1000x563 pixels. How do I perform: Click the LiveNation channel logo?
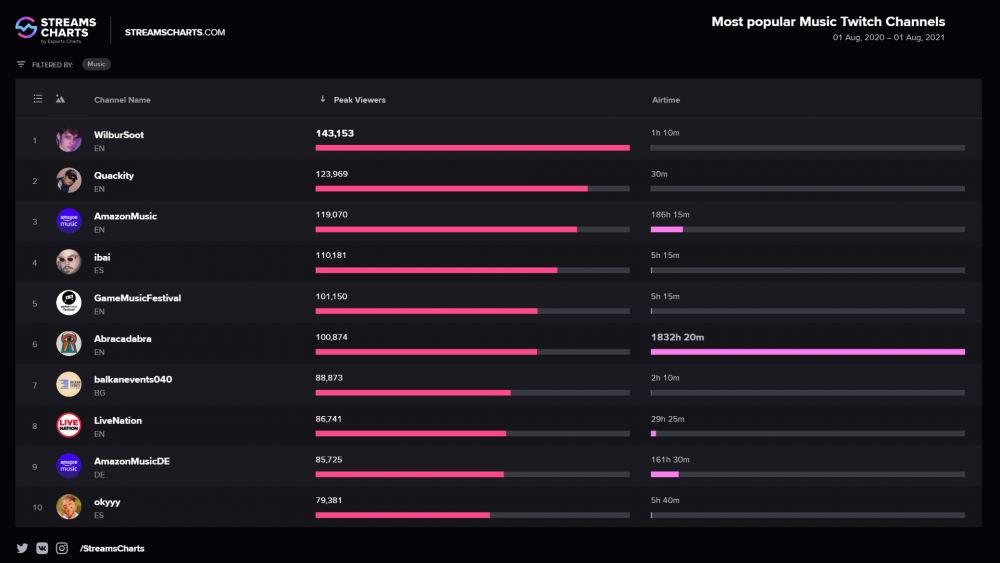[69, 426]
